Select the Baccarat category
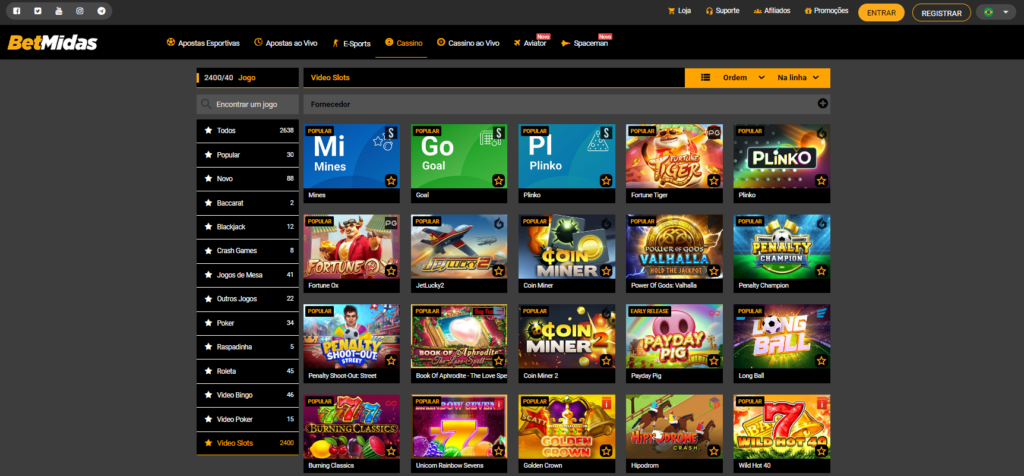This screenshot has width=1024, height=476. (x=248, y=203)
